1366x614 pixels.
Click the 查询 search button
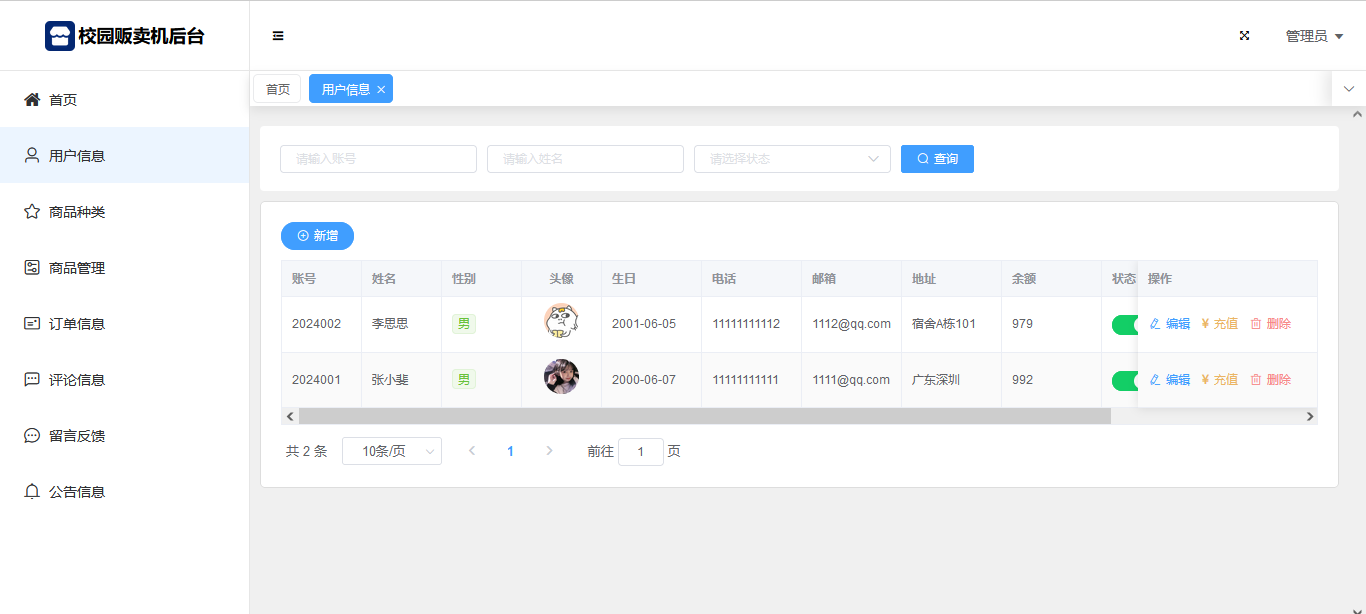(x=937, y=159)
